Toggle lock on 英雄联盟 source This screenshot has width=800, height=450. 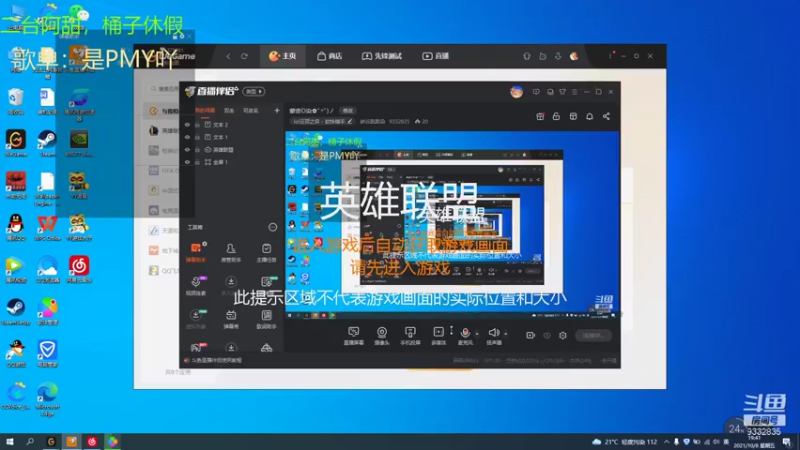(197, 150)
